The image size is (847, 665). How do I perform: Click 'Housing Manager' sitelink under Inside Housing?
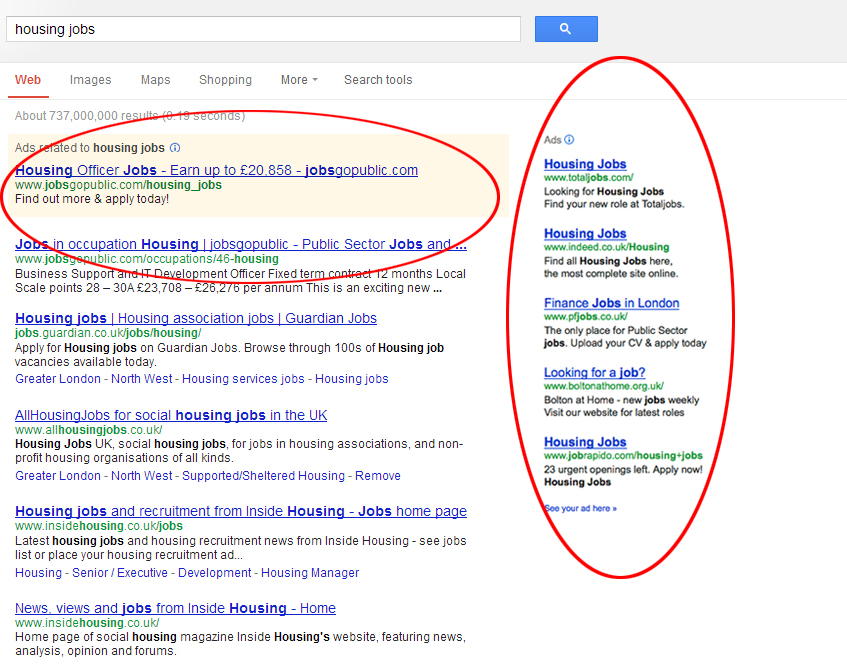pyautogui.click(x=310, y=573)
